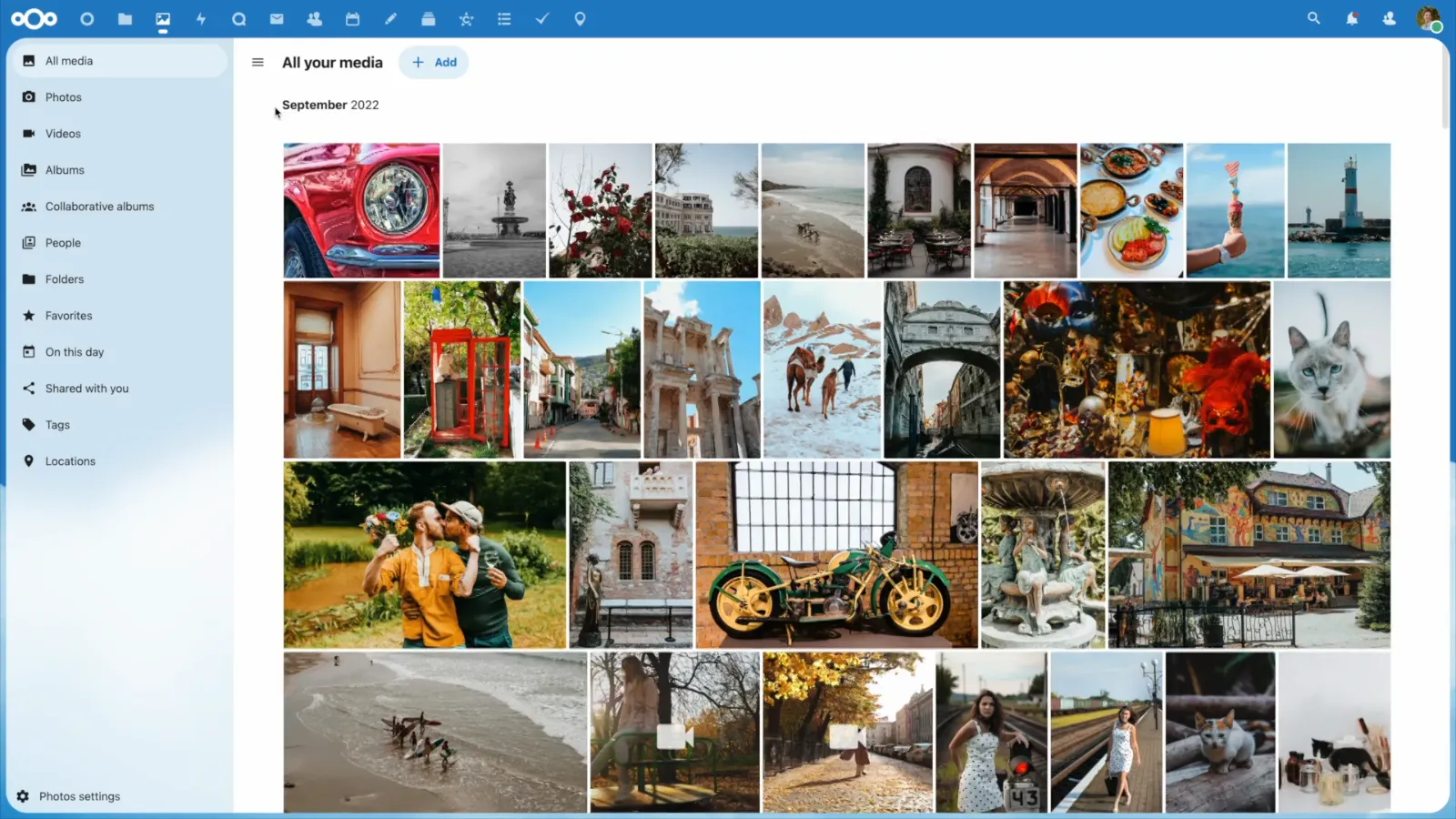Viewport: 1456px width, 819px height.
Task: Toggle the sidebar with the hamburger icon
Action: click(258, 62)
